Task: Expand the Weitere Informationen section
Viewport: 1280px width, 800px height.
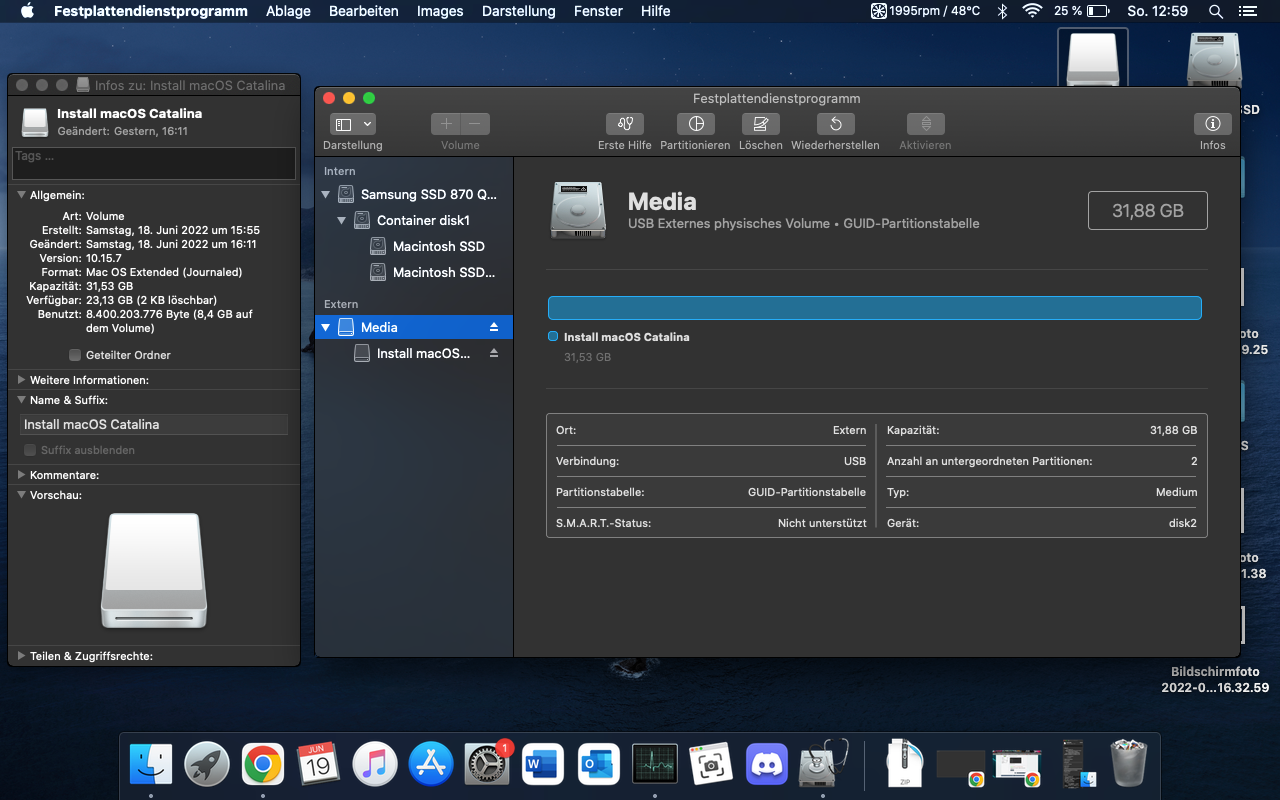Action: coord(22,380)
